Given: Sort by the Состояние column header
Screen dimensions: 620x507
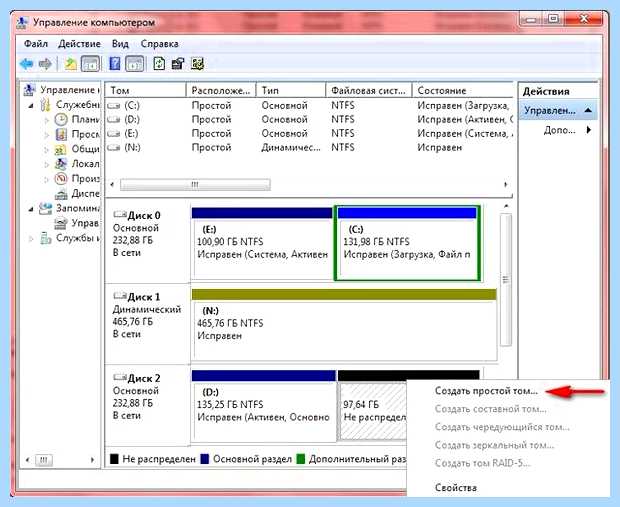Looking at the screenshot, I should (x=463, y=90).
